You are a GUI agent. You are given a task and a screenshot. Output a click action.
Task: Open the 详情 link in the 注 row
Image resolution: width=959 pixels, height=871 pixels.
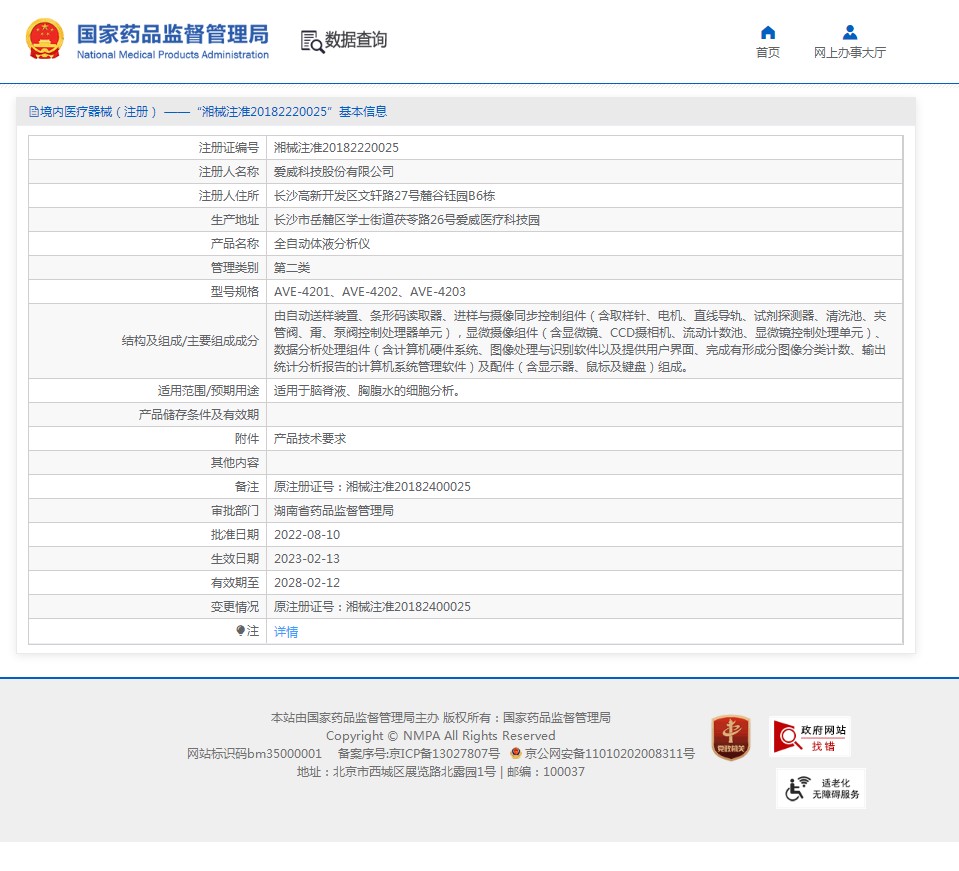coord(286,632)
